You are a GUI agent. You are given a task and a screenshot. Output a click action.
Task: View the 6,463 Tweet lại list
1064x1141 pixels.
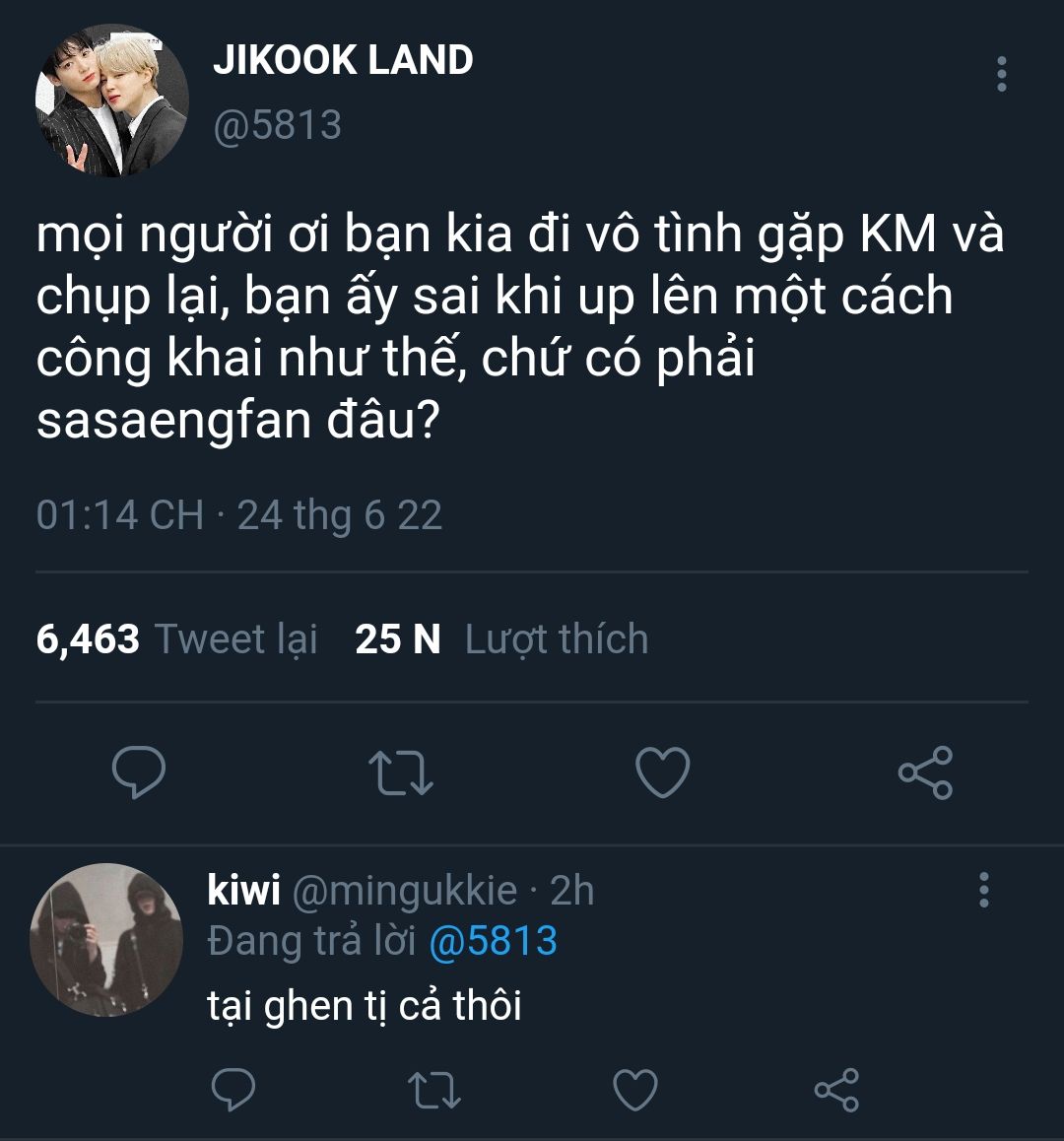click(x=177, y=638)
